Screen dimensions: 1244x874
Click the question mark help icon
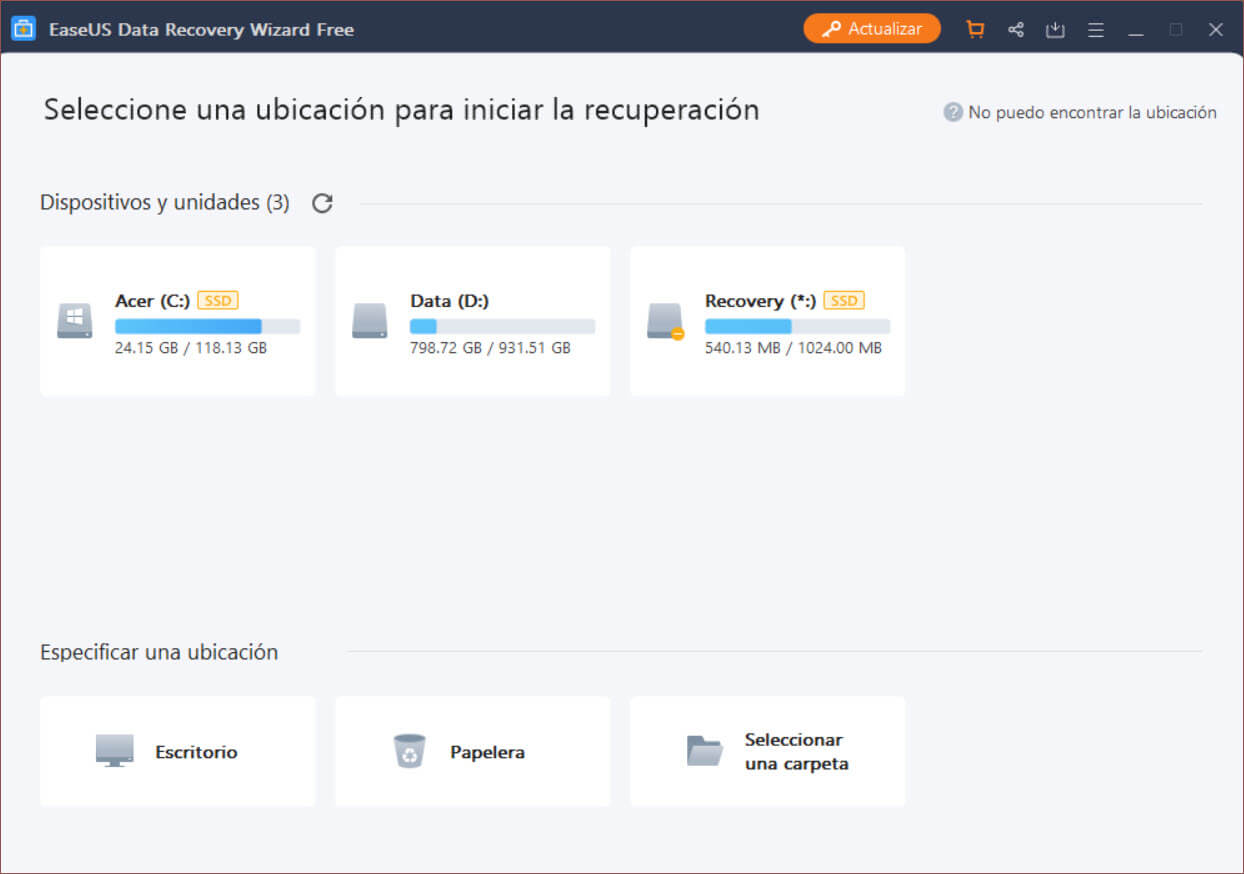click(953, 112)
